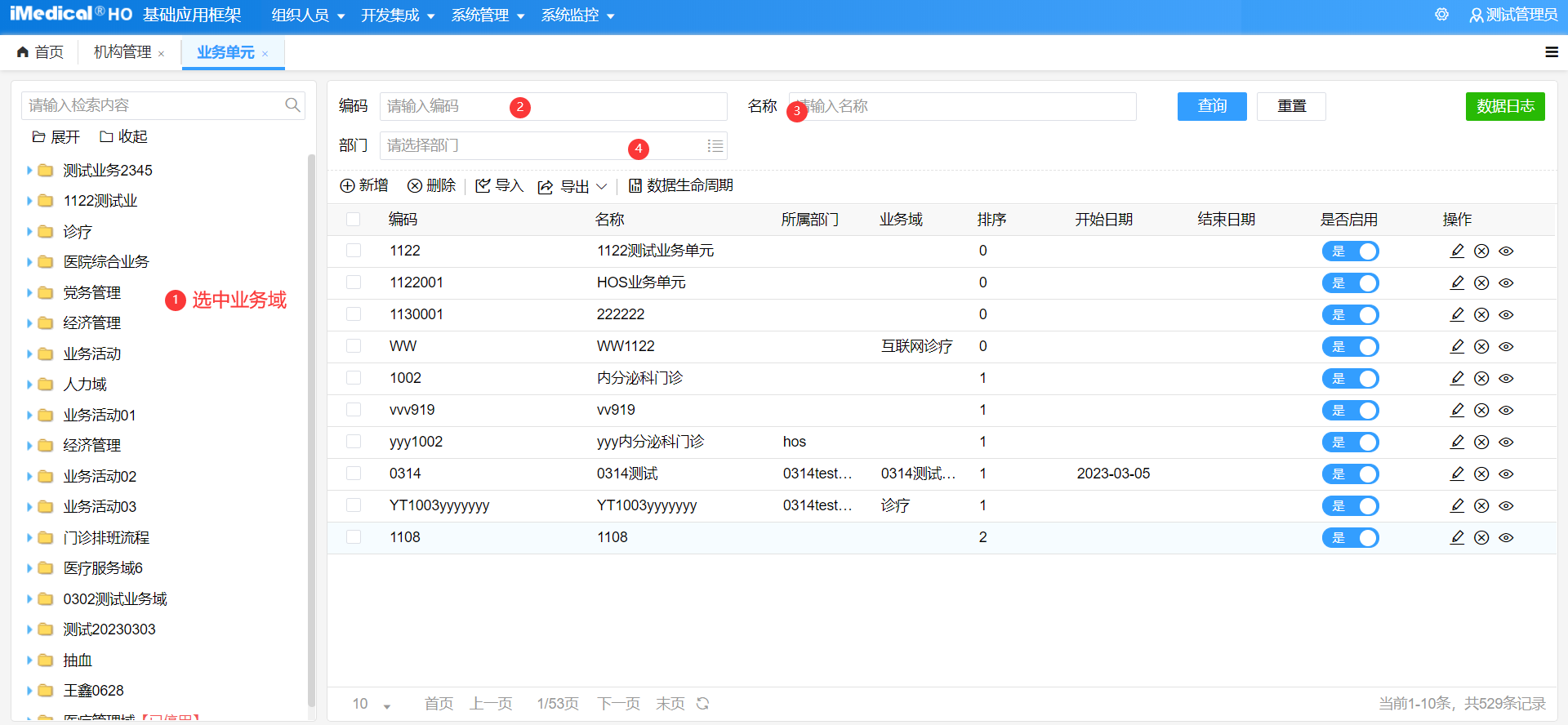Click the 导入 import icon
1568x725 pixels.
click(x=483, y=186)
